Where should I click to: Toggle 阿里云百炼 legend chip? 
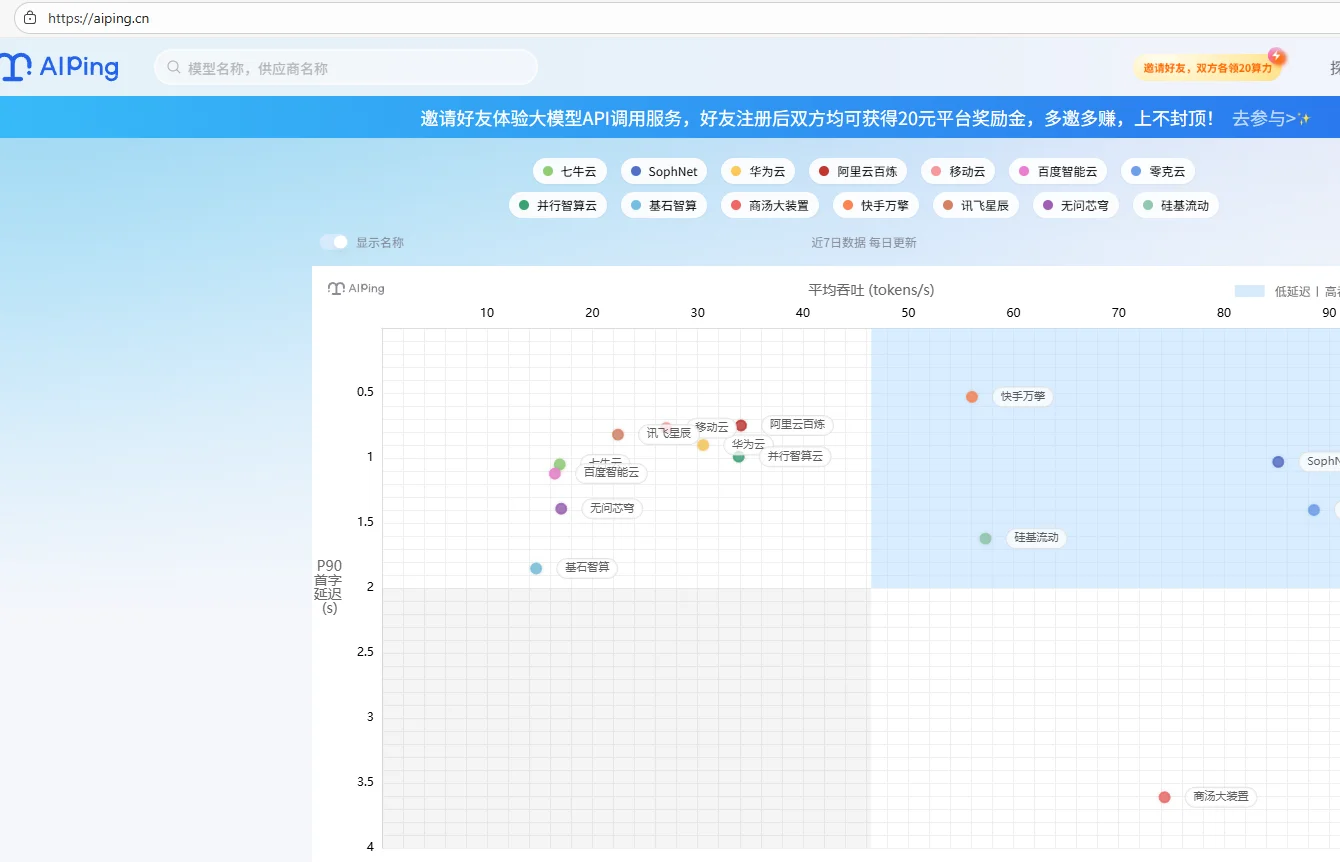coord(858,171)
